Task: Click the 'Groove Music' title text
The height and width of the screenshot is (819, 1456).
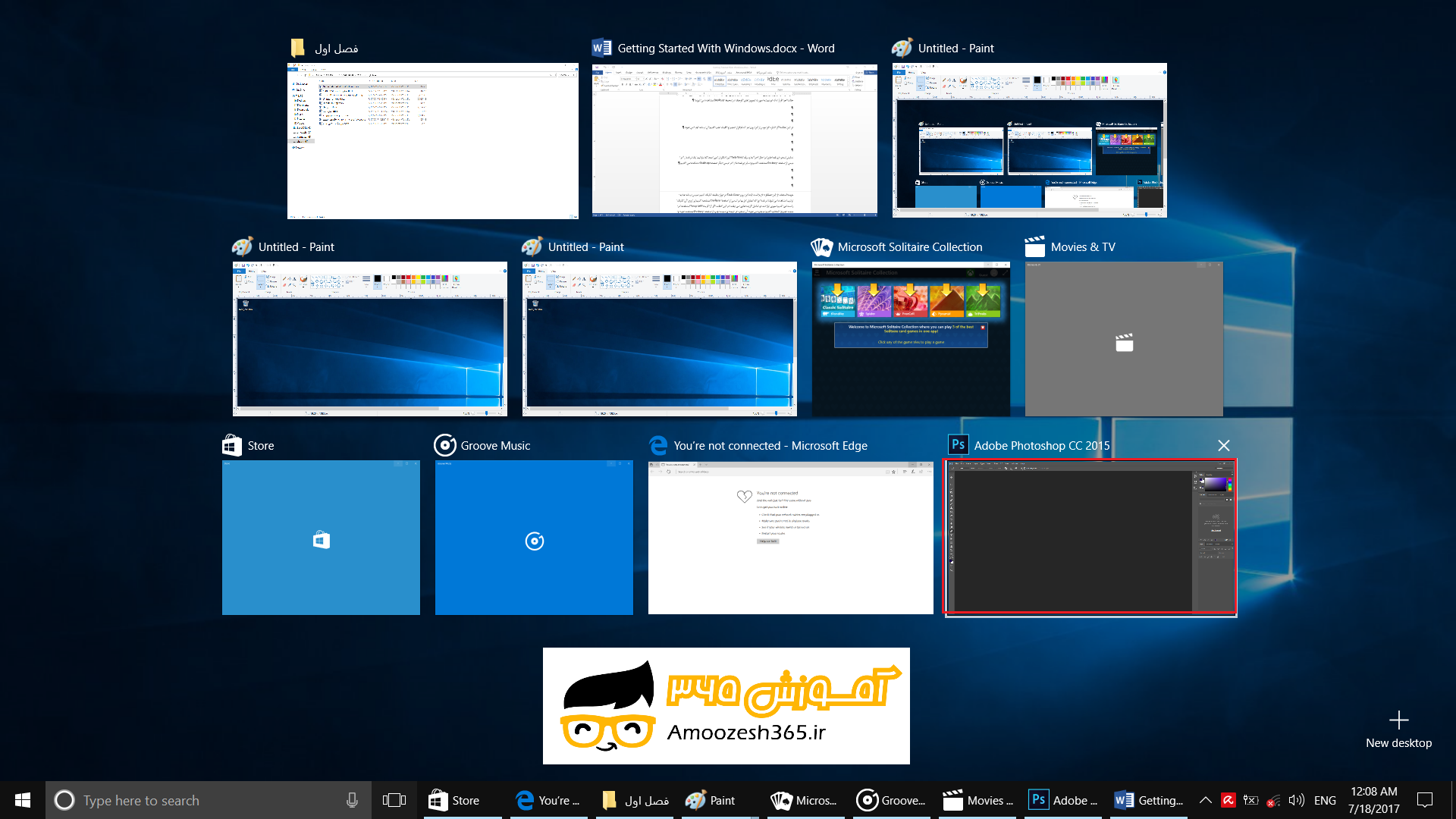Action: coord(495,446)
